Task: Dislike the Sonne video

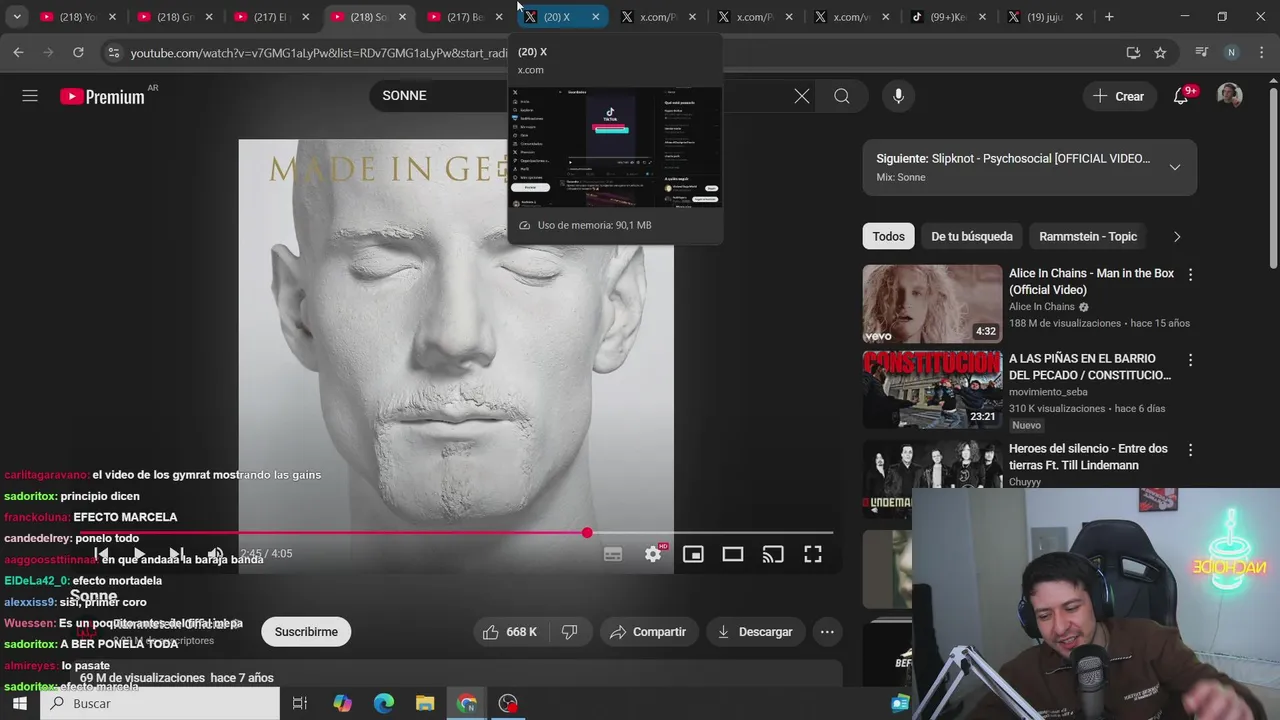Action: (570, 632)
